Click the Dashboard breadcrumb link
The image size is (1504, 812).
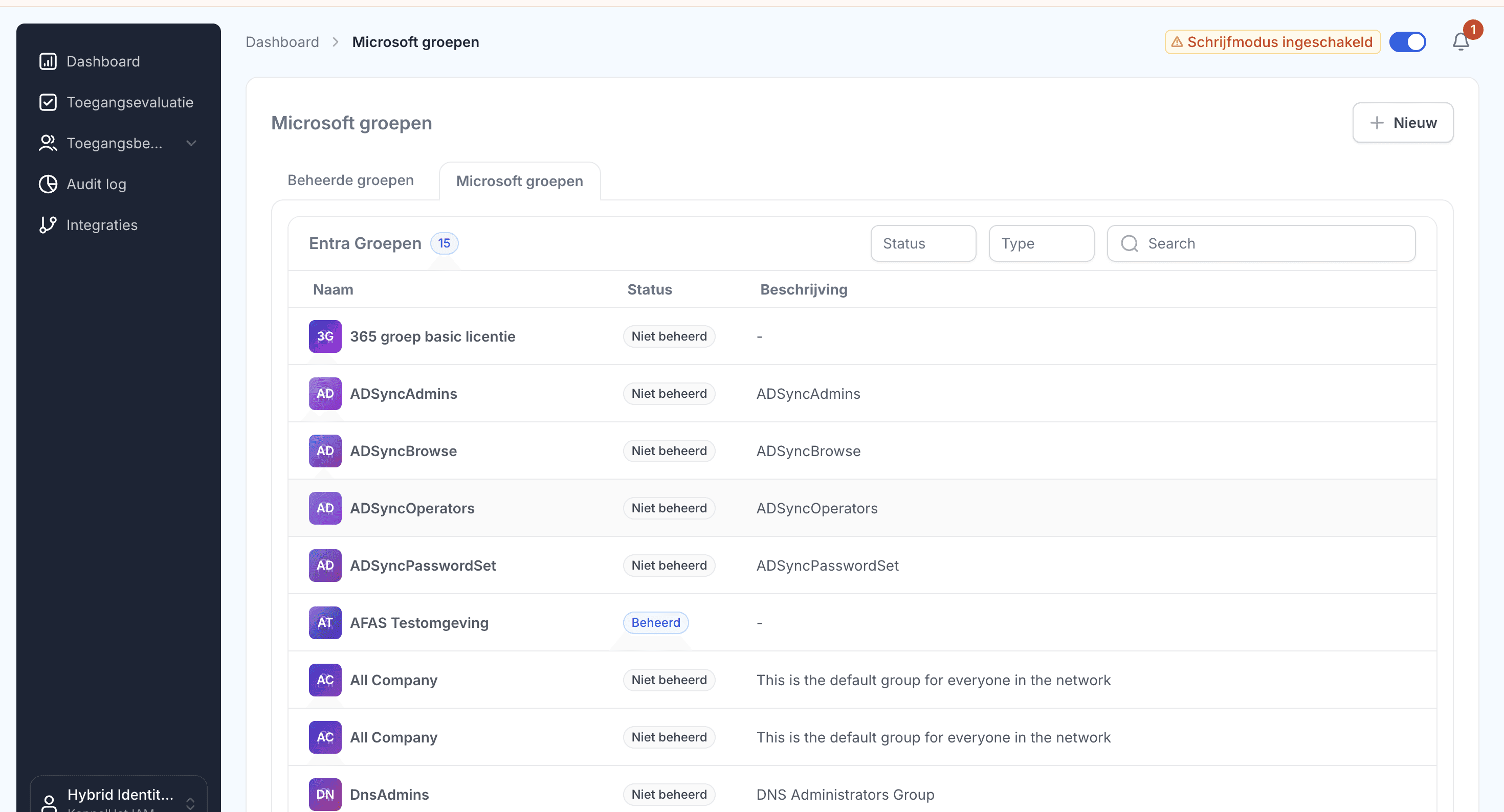pyautogui.click(x=282, y=42)
